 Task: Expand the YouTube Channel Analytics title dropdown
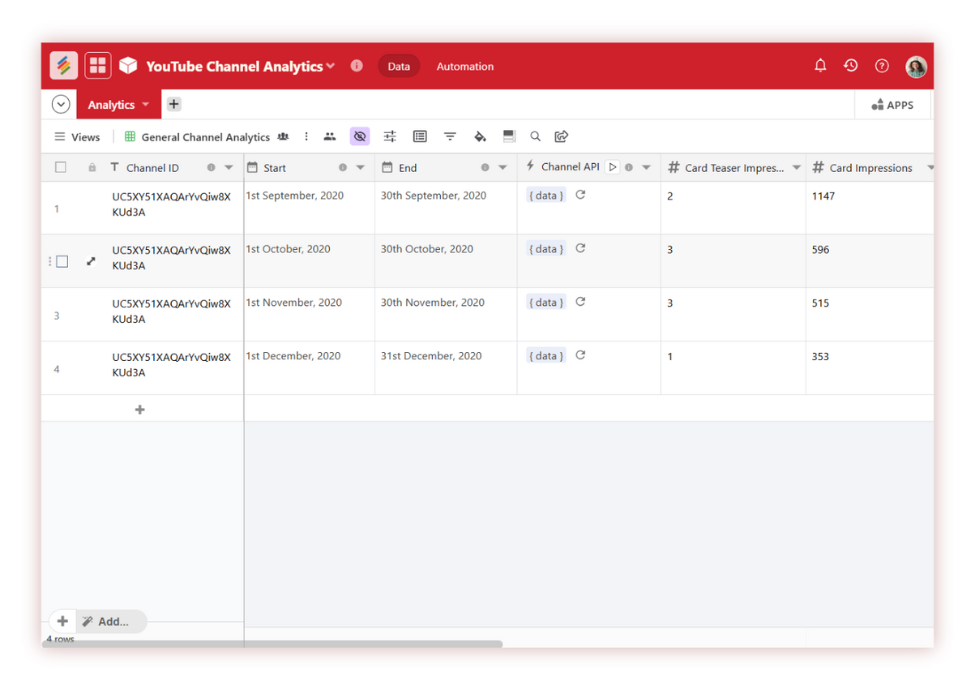(x=330, y=65)
